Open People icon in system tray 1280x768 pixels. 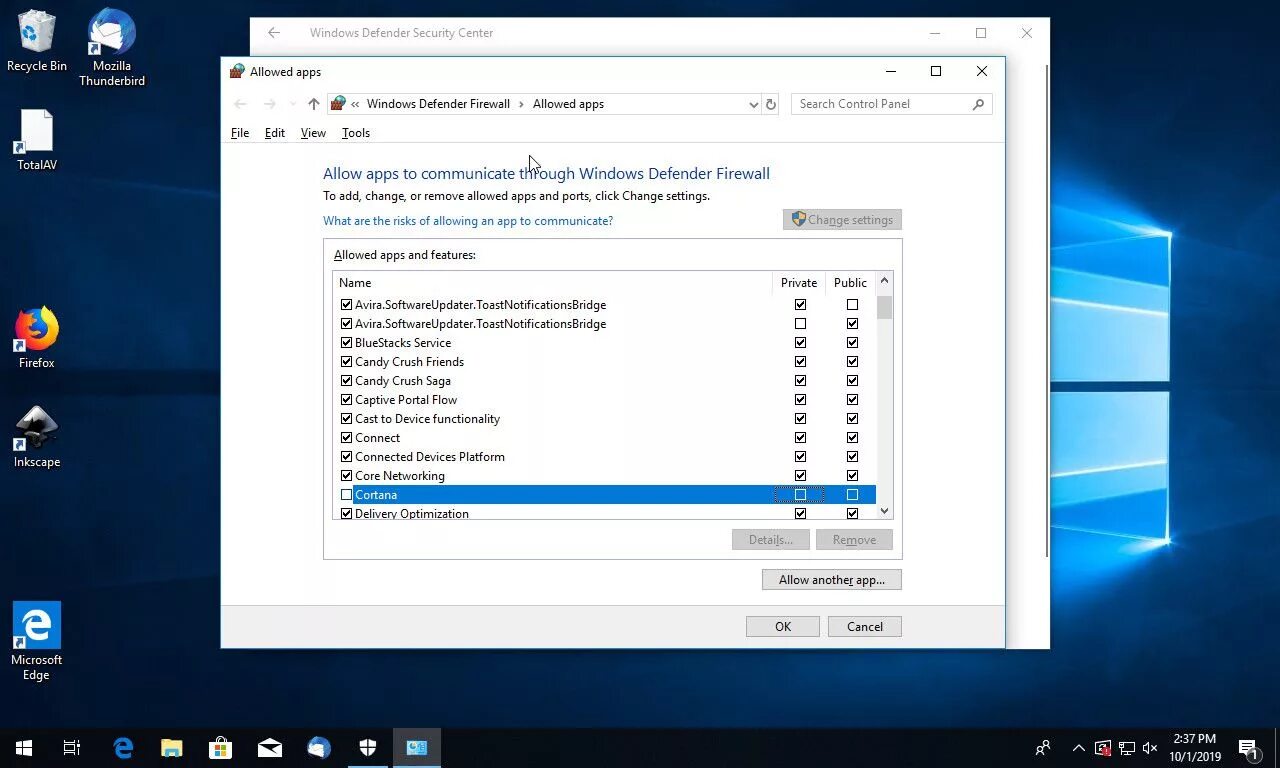pyautogui.click(x=1043, y=748)
